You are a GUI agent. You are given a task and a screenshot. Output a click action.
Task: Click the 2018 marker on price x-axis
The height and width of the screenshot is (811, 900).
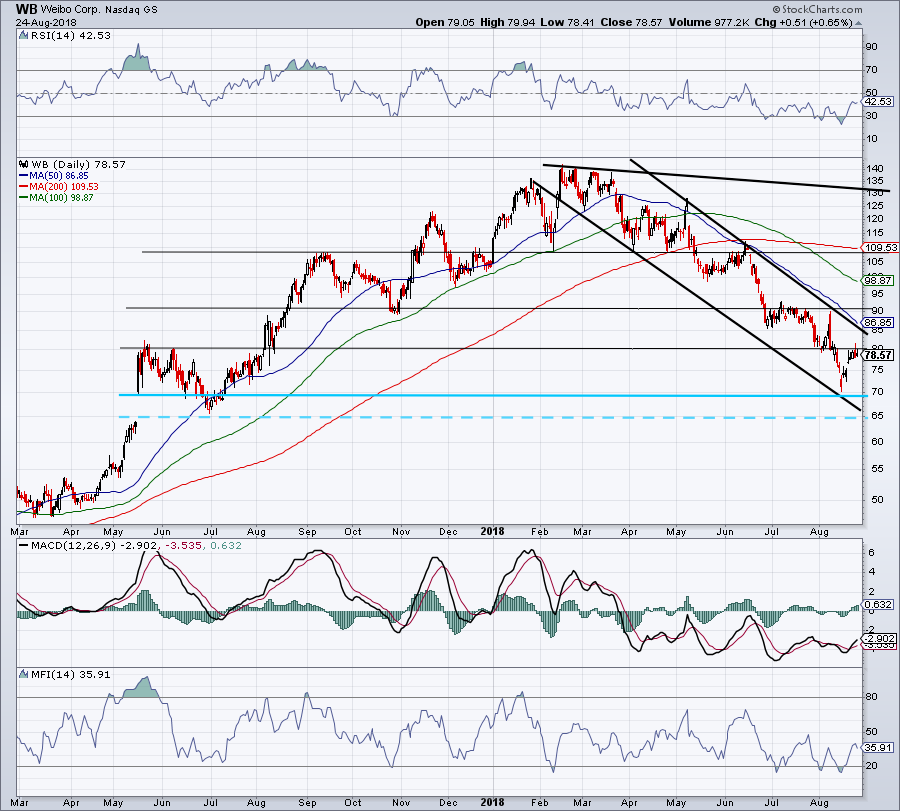(x=493, y=530)
